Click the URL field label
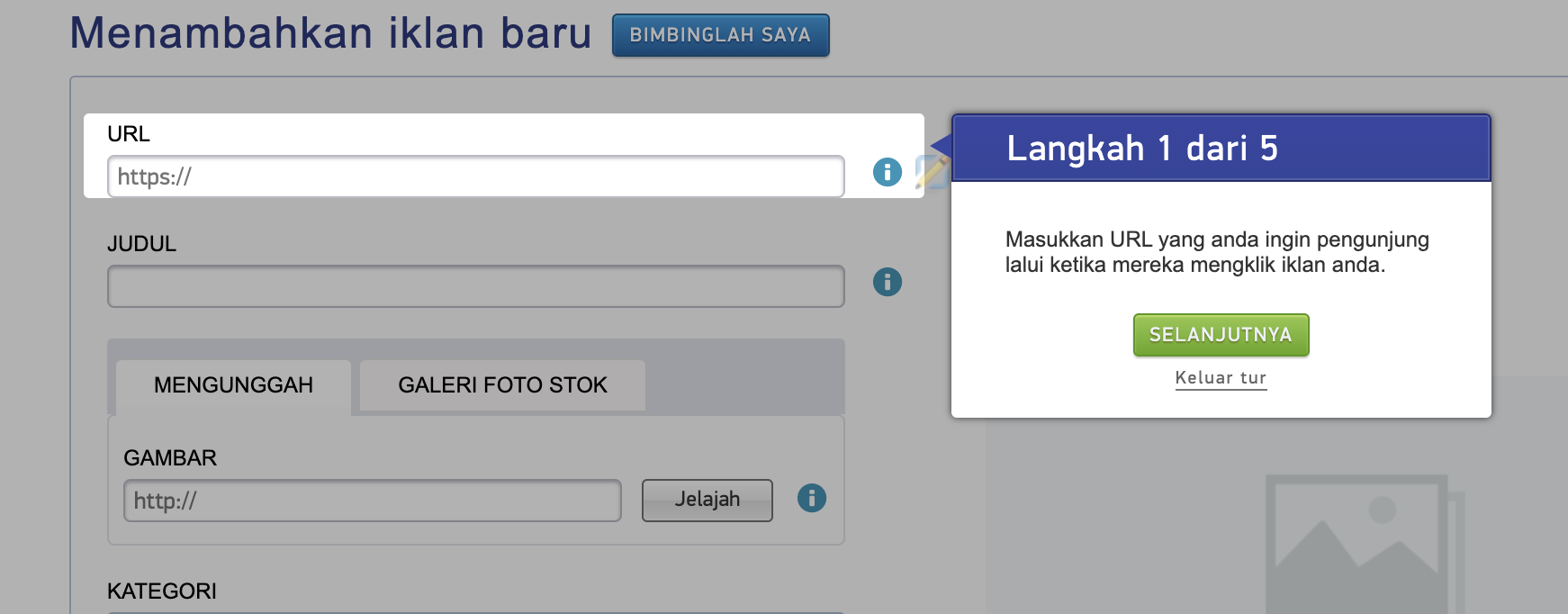1568x614 pixels. (x=129, y=134)
